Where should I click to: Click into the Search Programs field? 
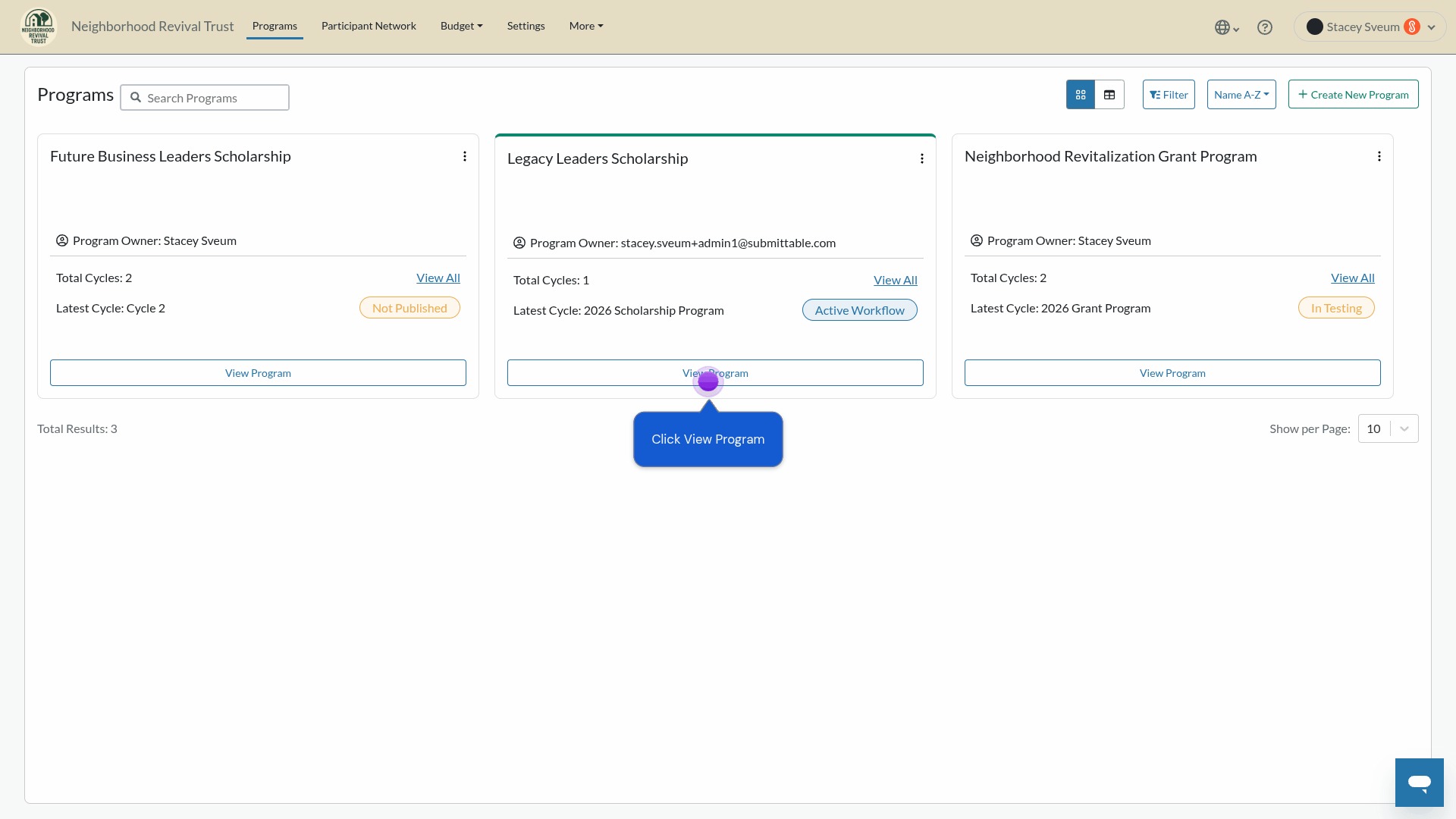(x=205, y=98)
